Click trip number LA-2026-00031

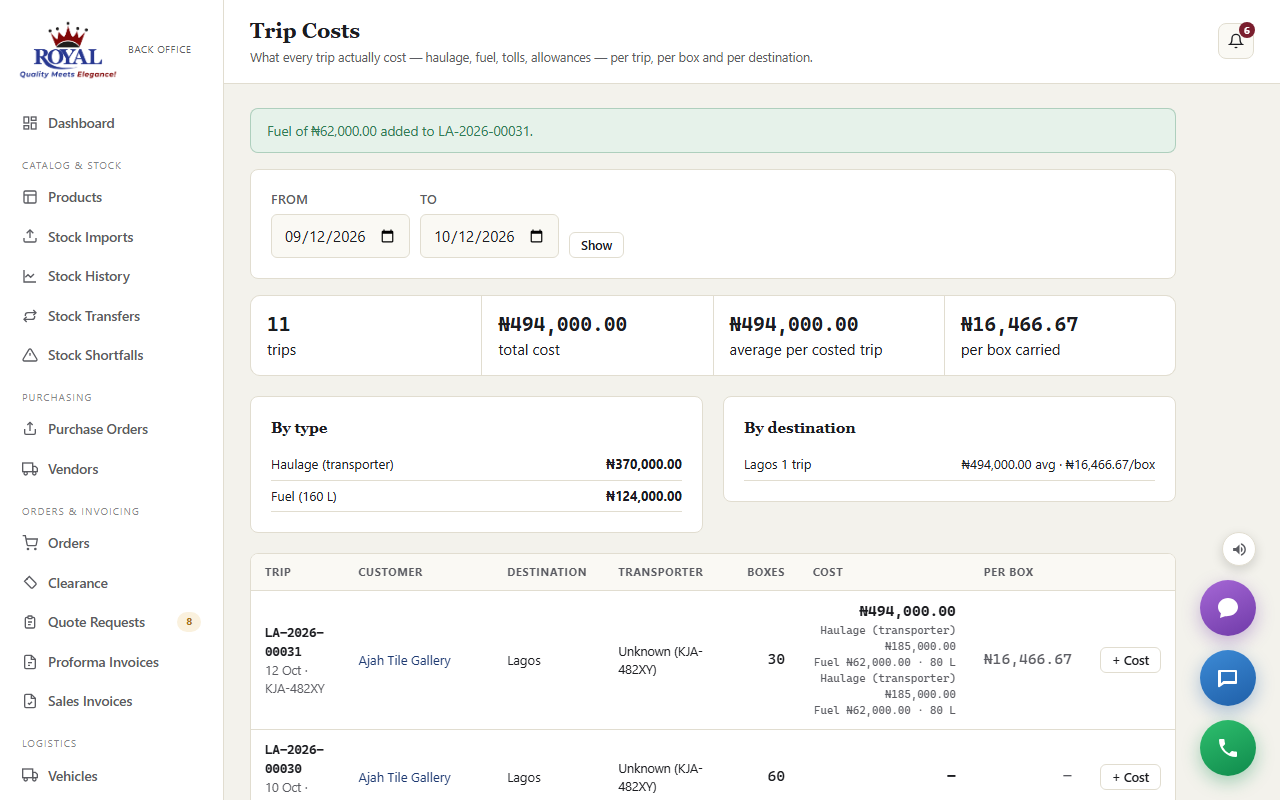(x=295, y=641)
